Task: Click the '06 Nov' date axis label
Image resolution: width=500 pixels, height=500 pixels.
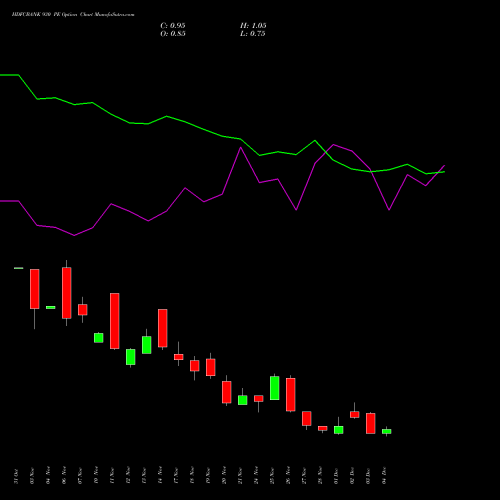Action: tap(64, 476)
